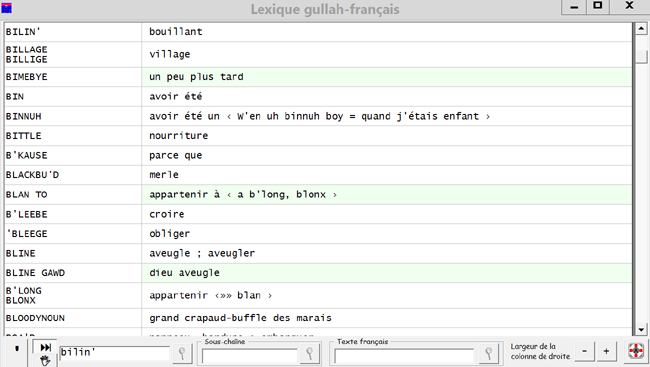Click the Texte français magnifier search icon
Image resolution: width=650 pixels, height=367 pixels.
tap(489, 354)
